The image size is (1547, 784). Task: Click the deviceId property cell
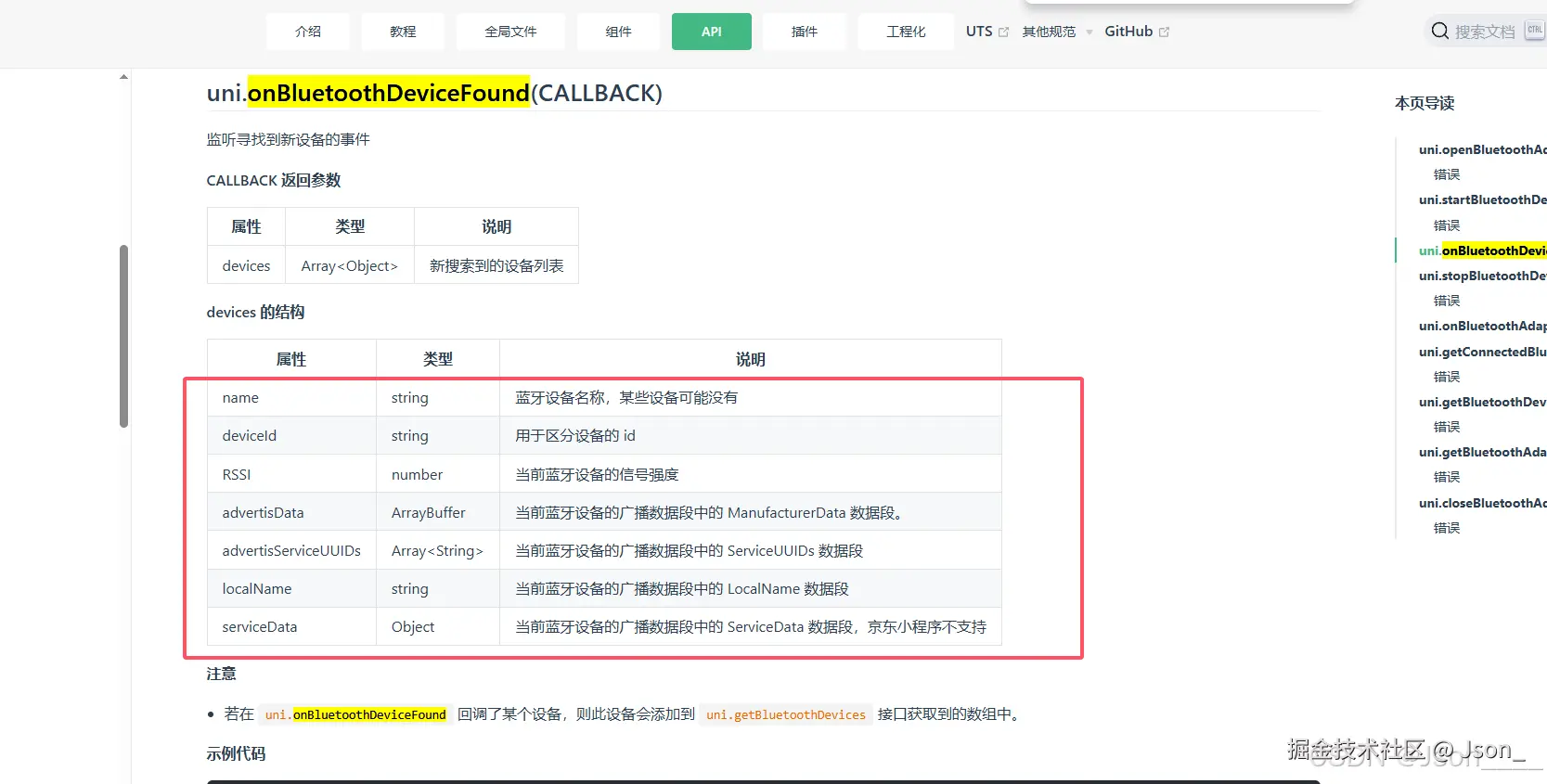pos(291,435)
